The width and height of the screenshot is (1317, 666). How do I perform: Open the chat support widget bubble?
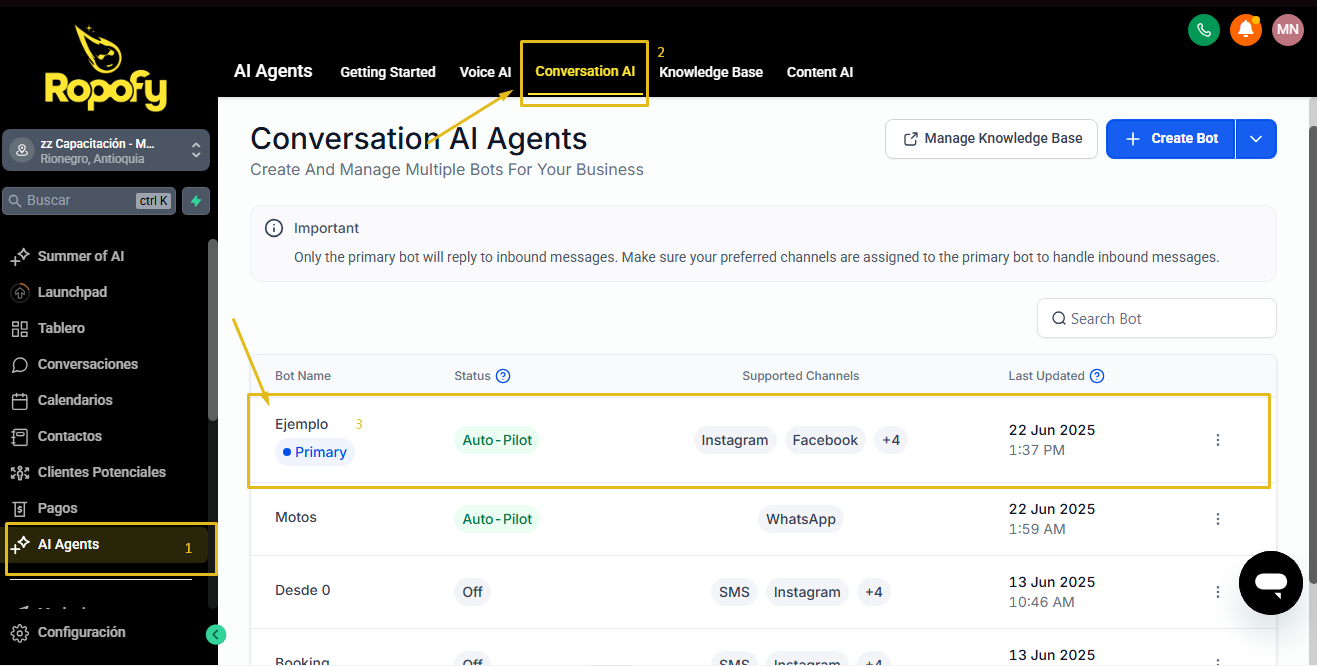click(1271, 582)
